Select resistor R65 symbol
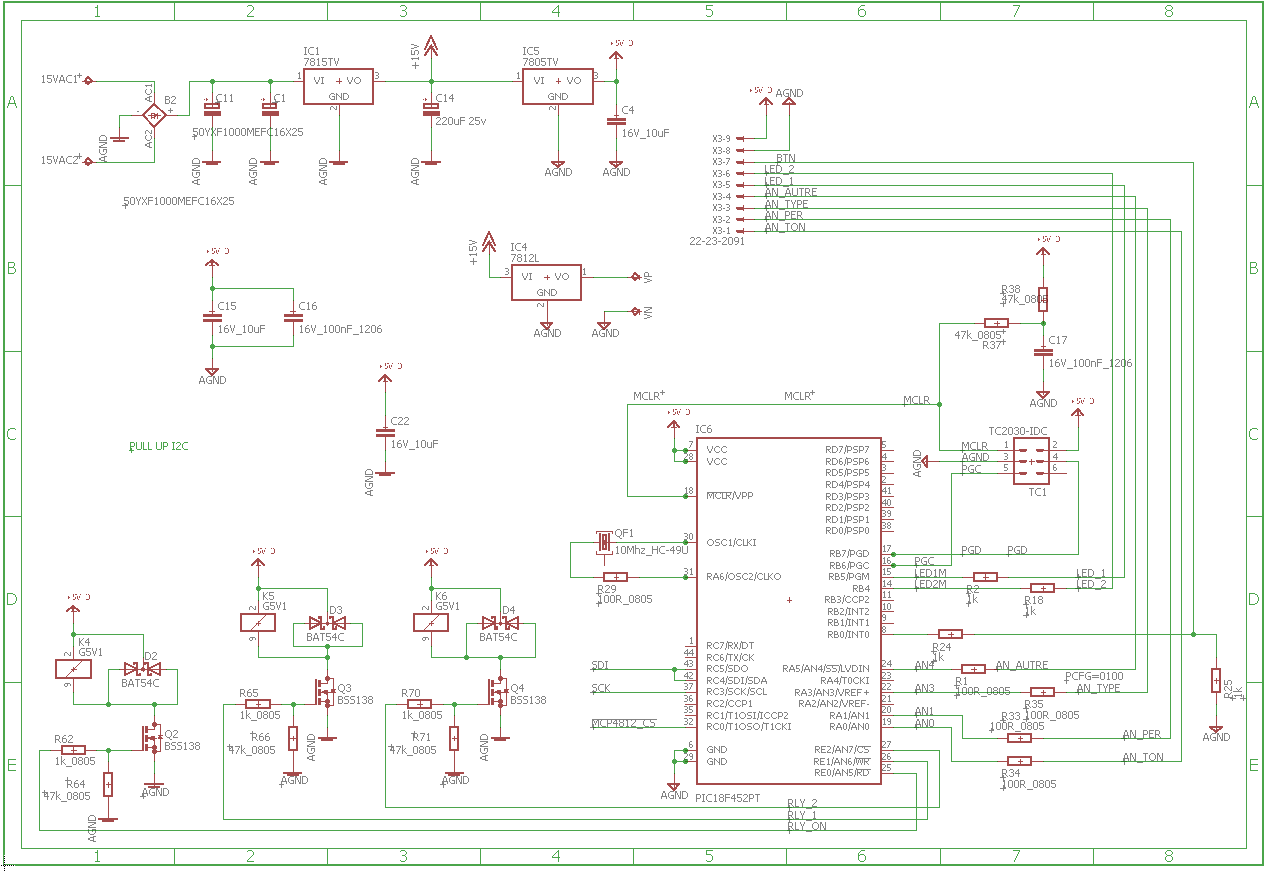 pyautogui.click(x=258, y=704)
